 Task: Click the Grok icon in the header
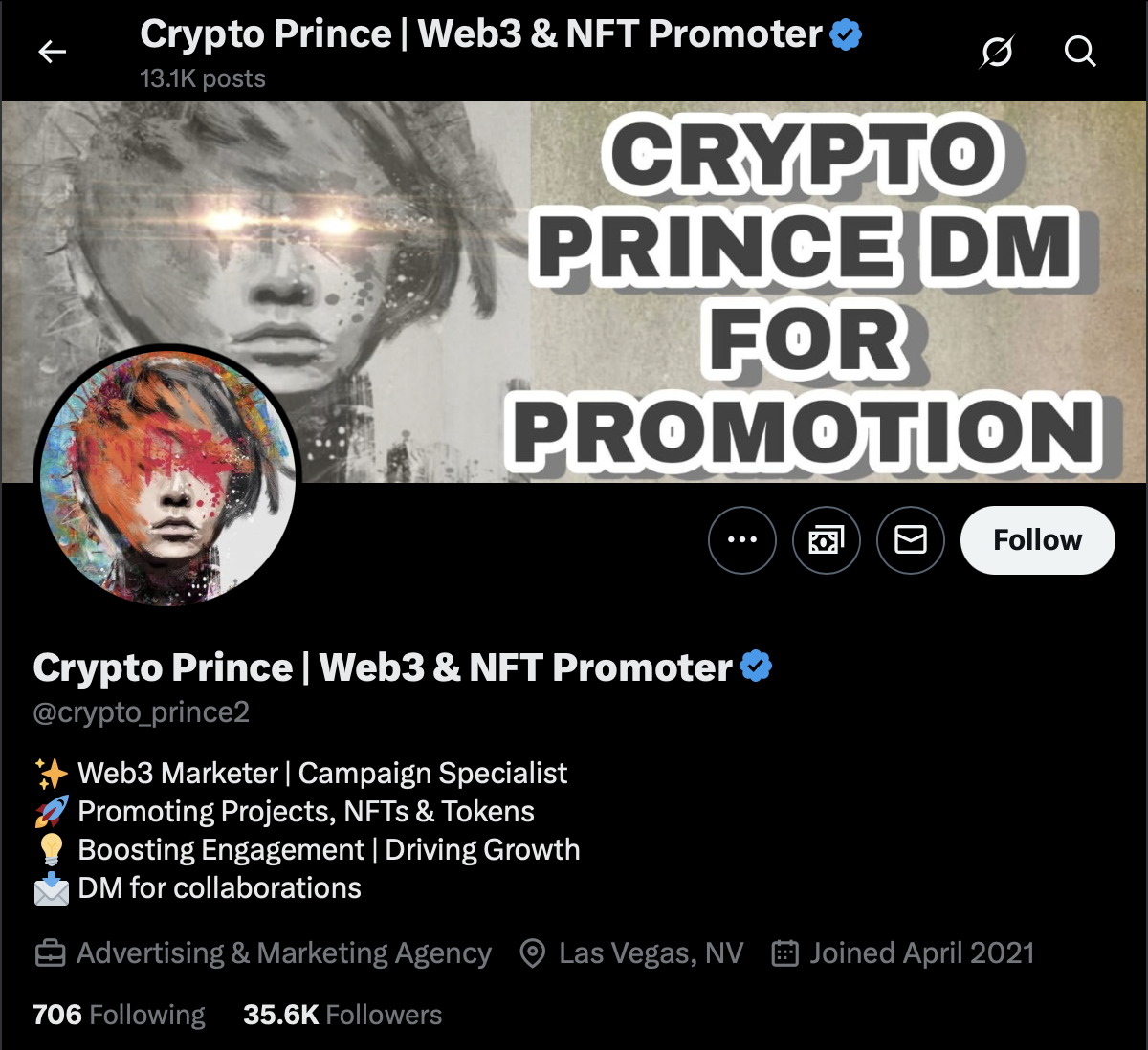tap(998, 53)
